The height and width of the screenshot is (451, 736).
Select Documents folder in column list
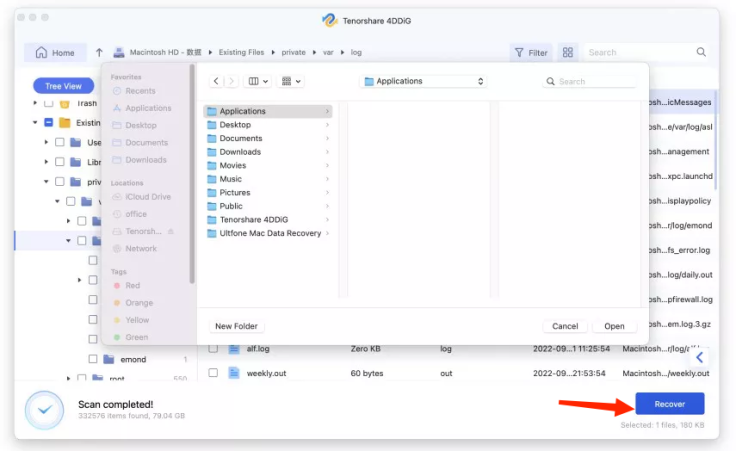pyautogui.click(x=268, y=138)
